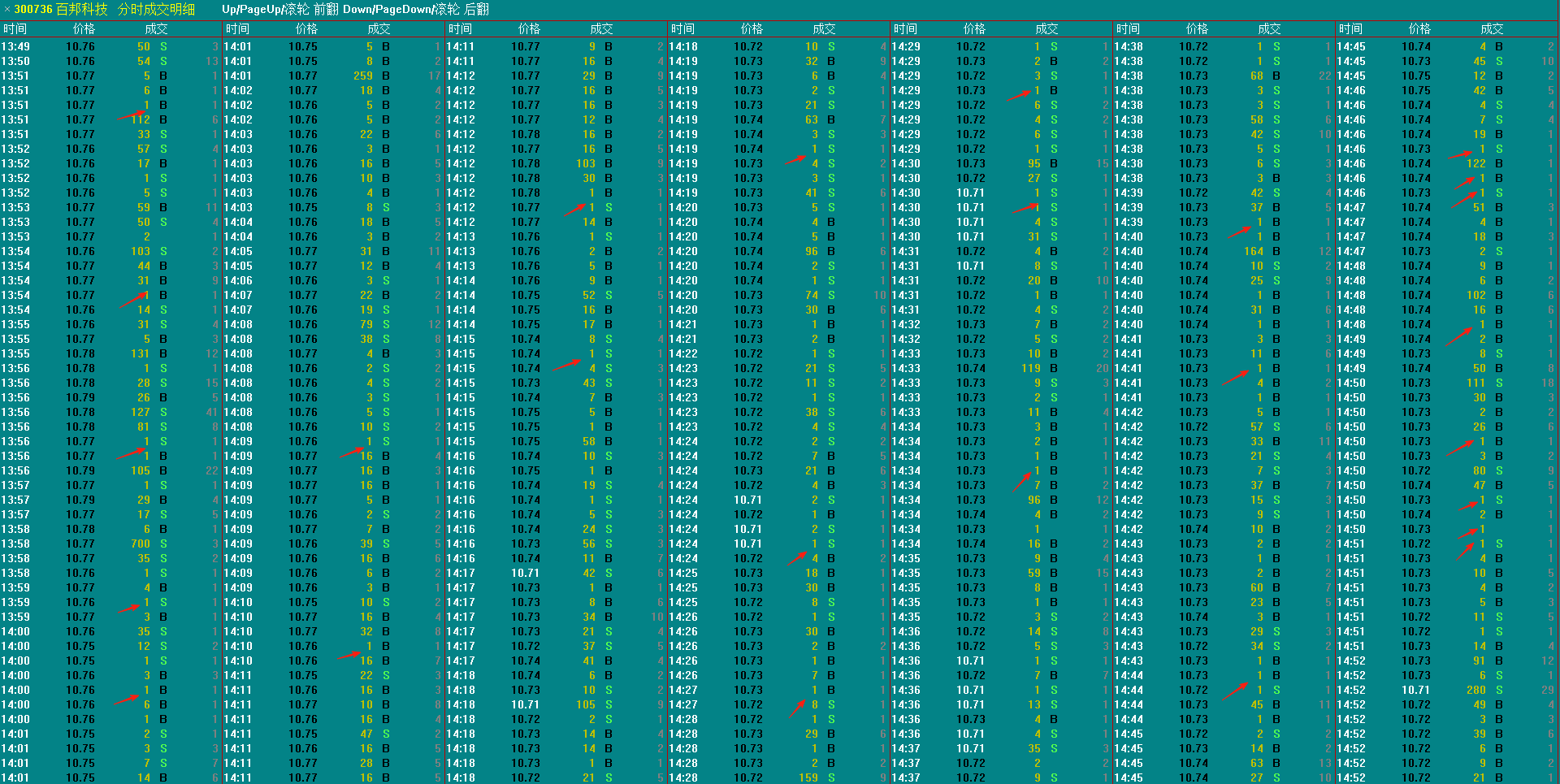This screenshot has width=1560, height=784.
Task: Click the 成交 header above the 14:45 column
Action: click(1491, 28)
